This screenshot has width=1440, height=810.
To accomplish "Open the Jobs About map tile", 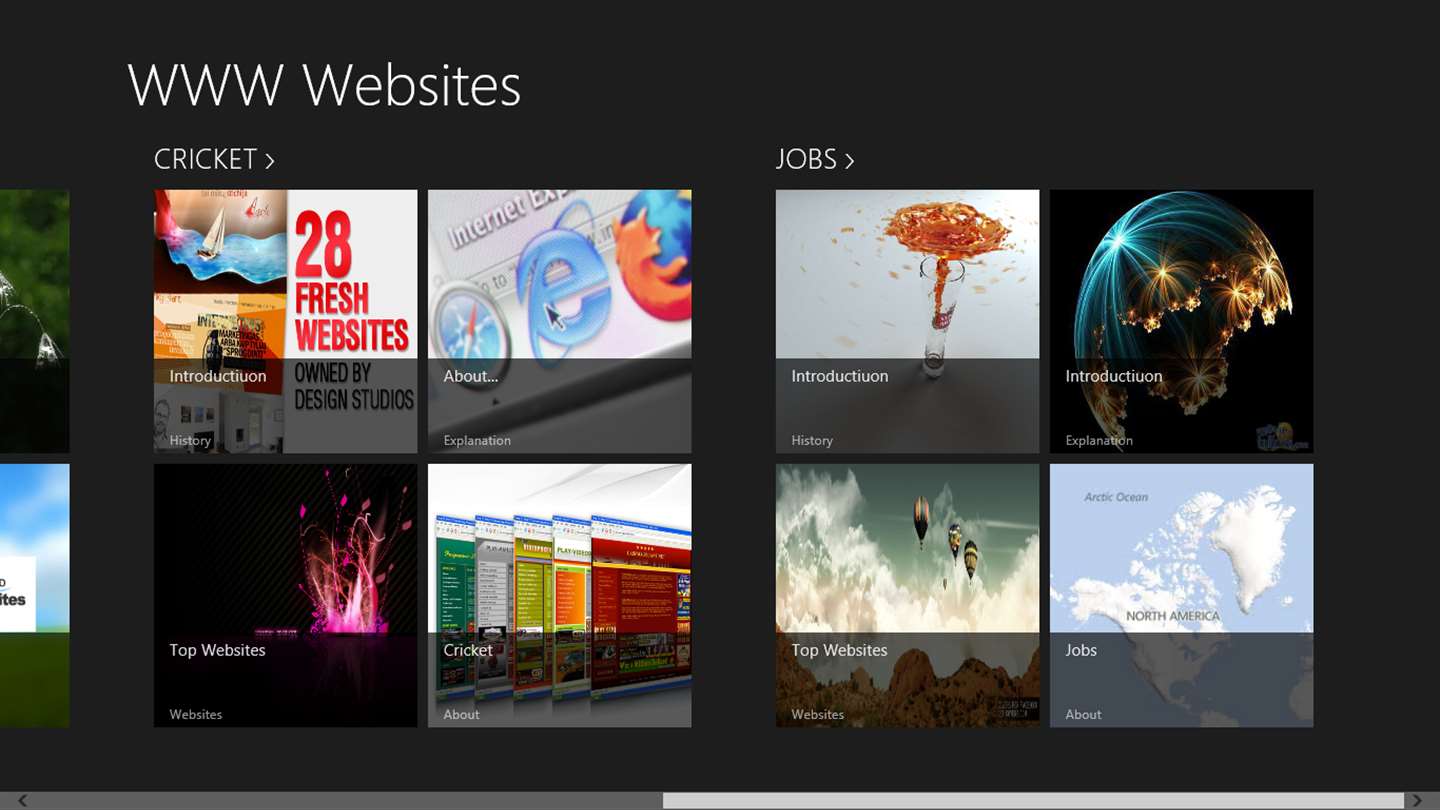I will coord(1182,595).
